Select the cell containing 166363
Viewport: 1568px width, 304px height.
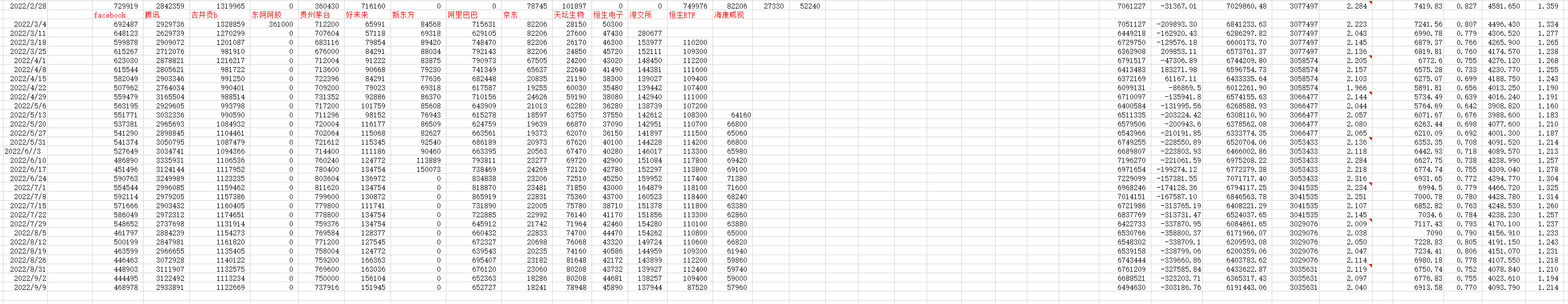[367, 260]
